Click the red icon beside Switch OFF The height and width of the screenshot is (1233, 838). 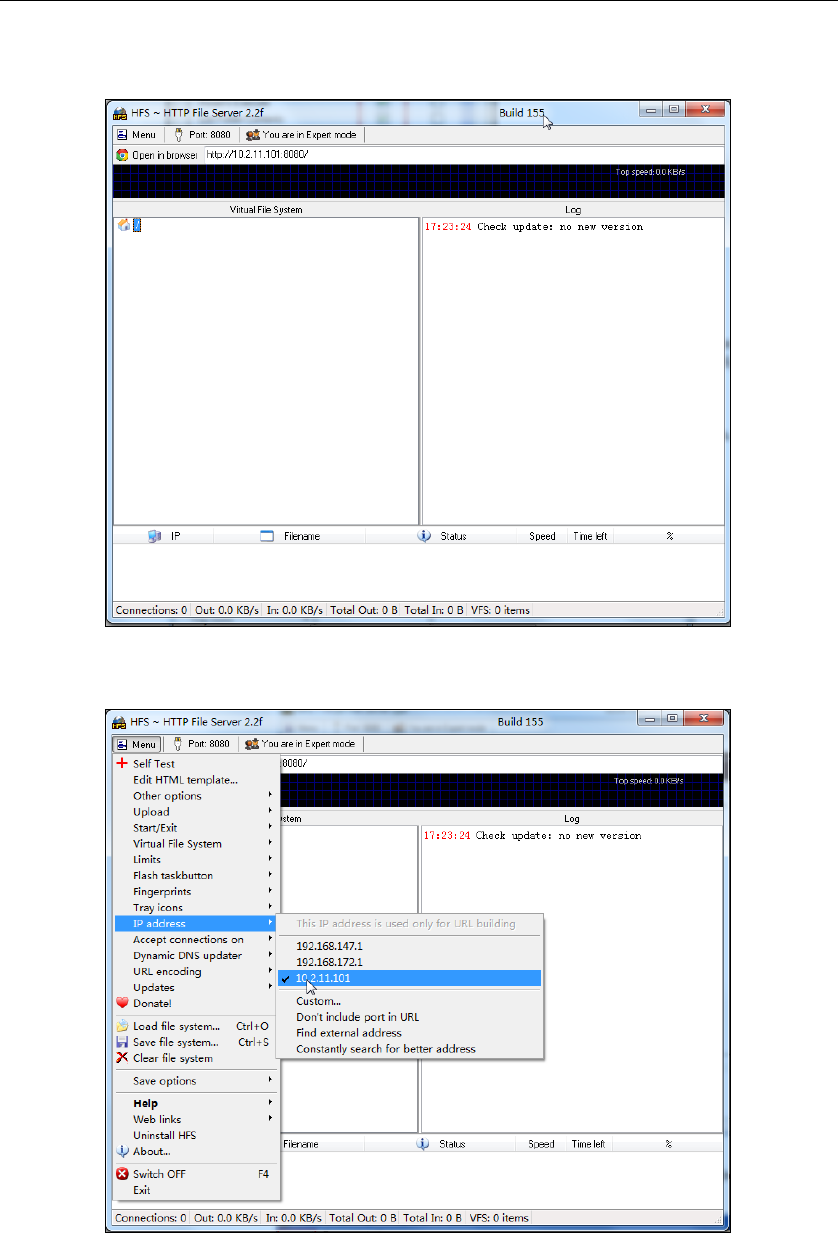click(x=122, y=1174)
